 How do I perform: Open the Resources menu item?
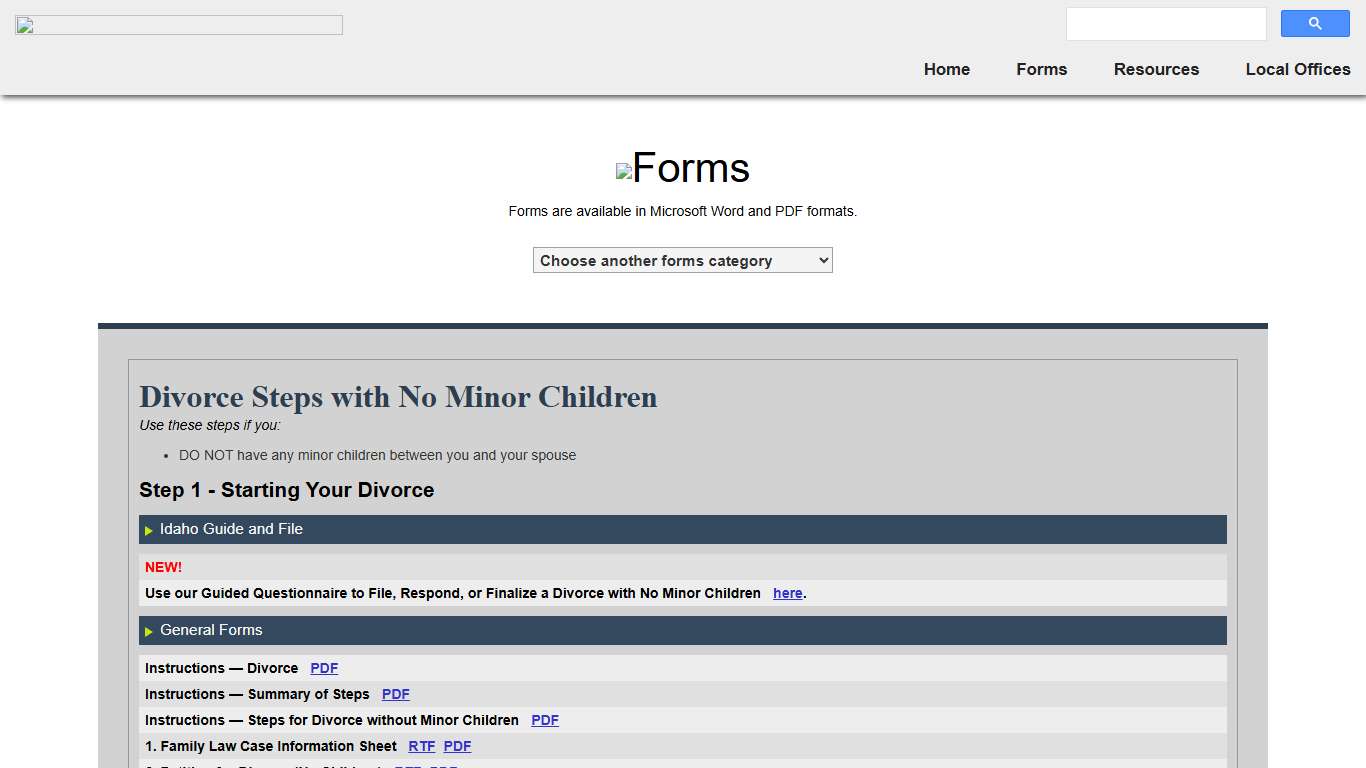(1156, 69)
